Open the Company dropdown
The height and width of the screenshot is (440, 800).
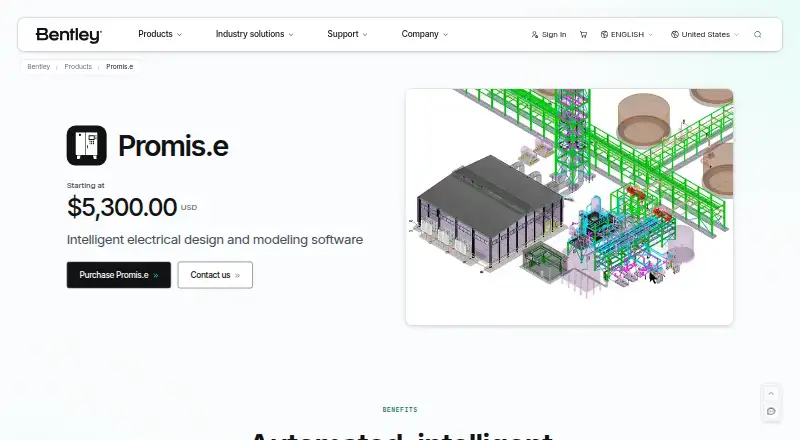tap(424, 34)
